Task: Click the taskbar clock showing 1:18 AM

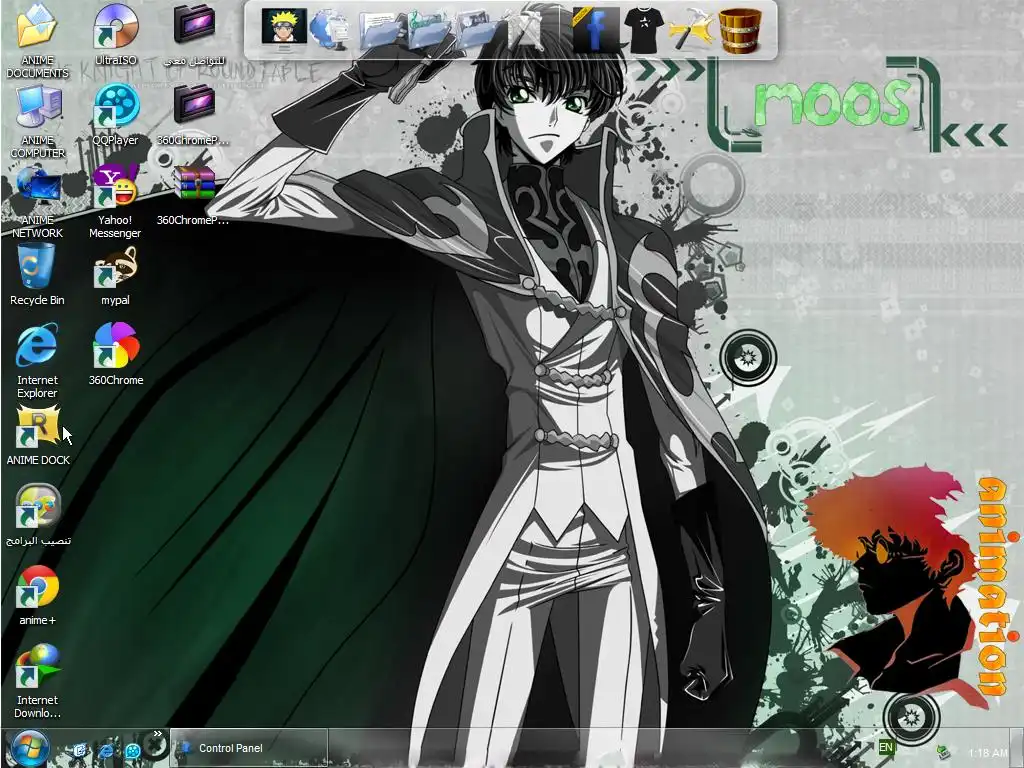Action: pyautogui.click(x=988, y=753)
